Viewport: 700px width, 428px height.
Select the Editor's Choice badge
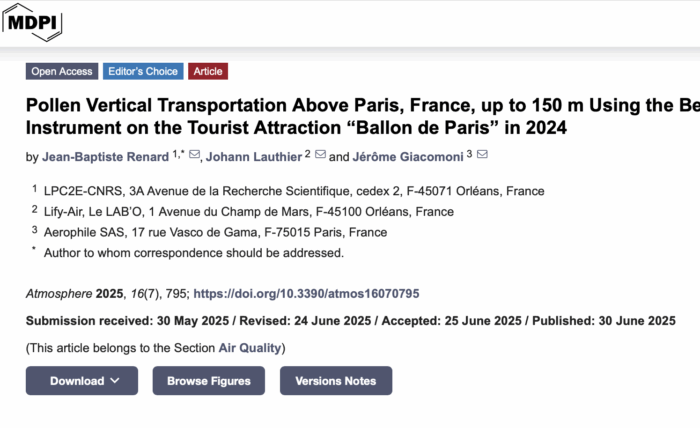pyautogui.click(x=142, y=71)
